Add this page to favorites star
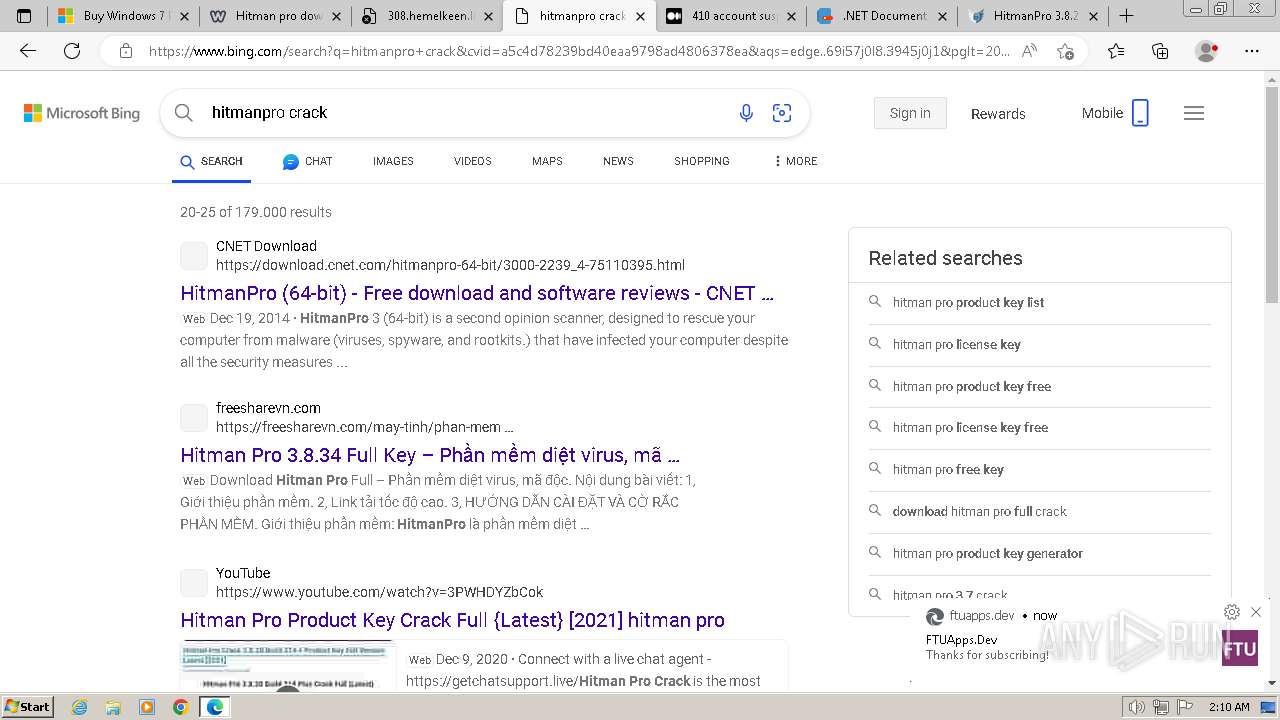This screenshot has height=720, width=1280. tap(1065, 51)
